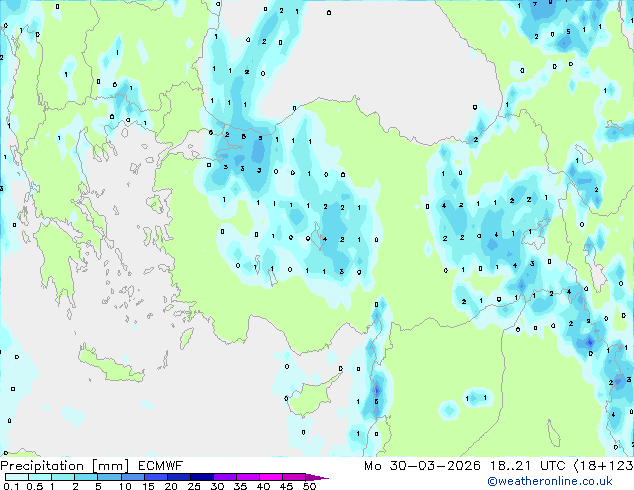Select the 1–2 mm legend swatch
Viewport: 634px width, 490px height.
coord(63,477)
